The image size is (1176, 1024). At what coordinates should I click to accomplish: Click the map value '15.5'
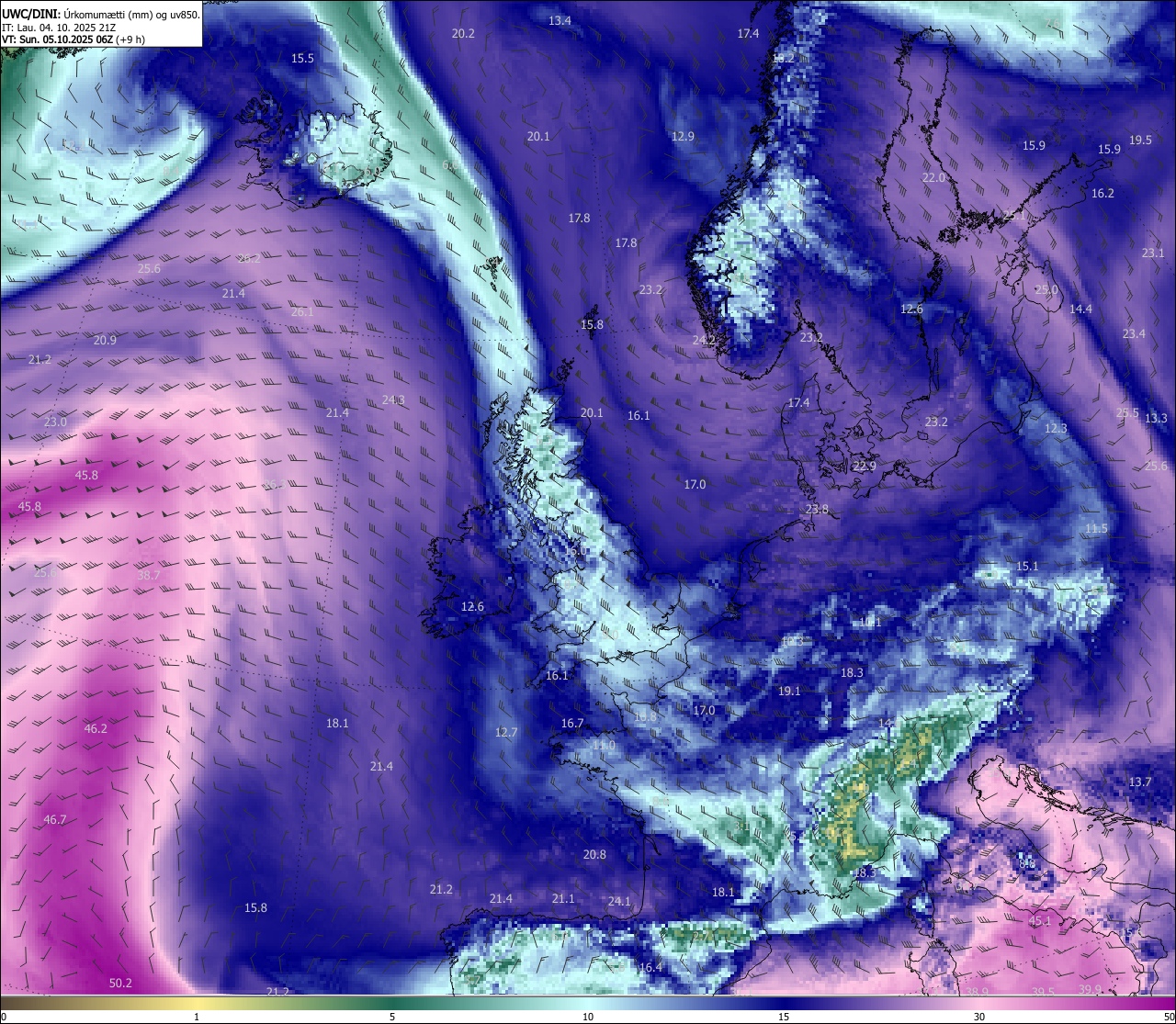(302, 58)
